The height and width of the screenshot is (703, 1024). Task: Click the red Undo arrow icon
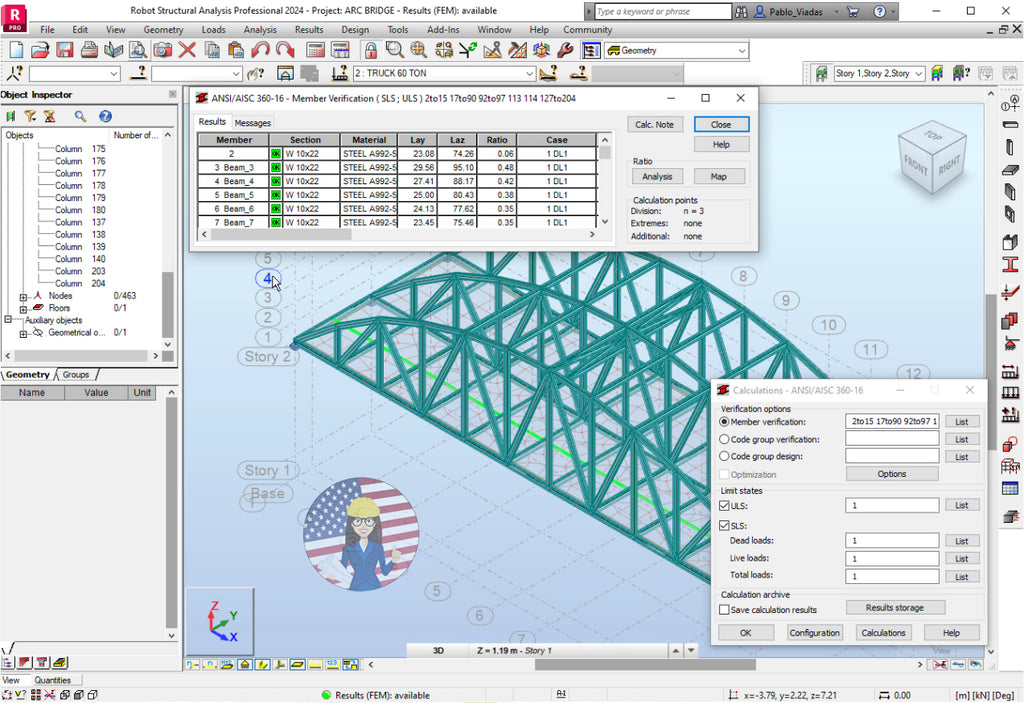click(260, 50)
